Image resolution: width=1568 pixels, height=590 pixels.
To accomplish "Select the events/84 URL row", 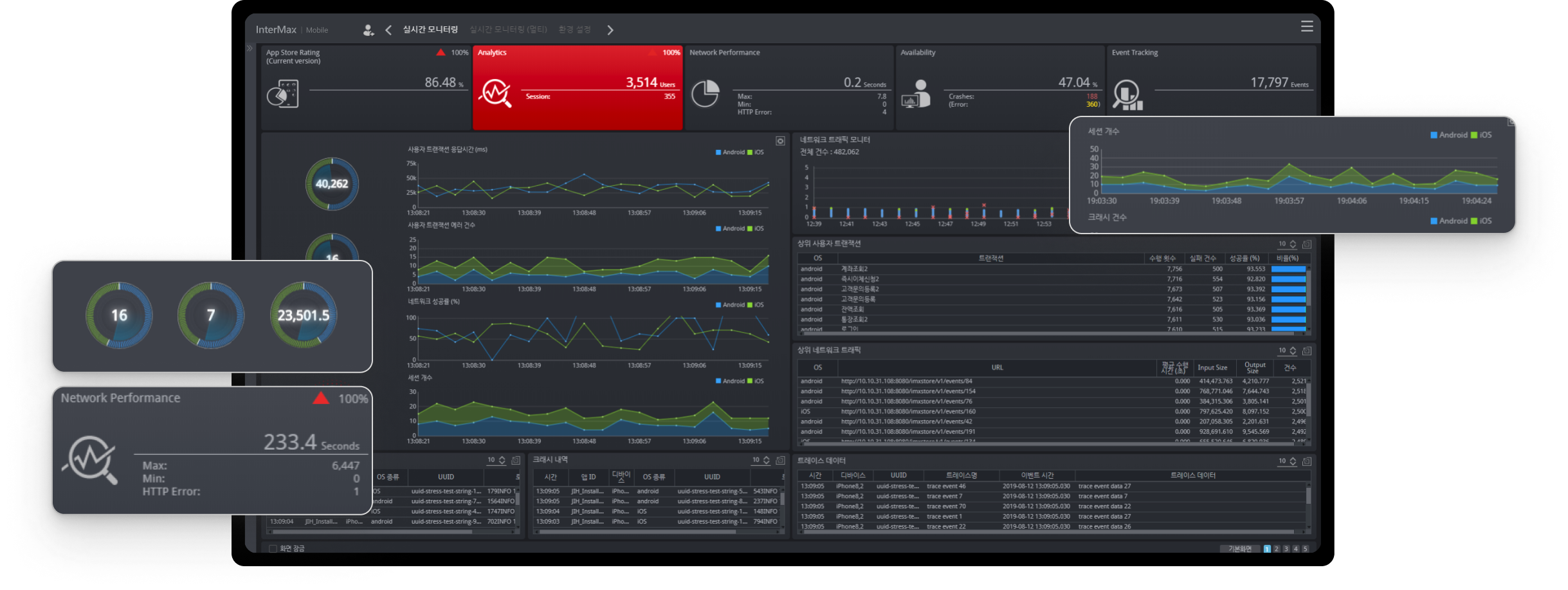I will coord(1052,382).
